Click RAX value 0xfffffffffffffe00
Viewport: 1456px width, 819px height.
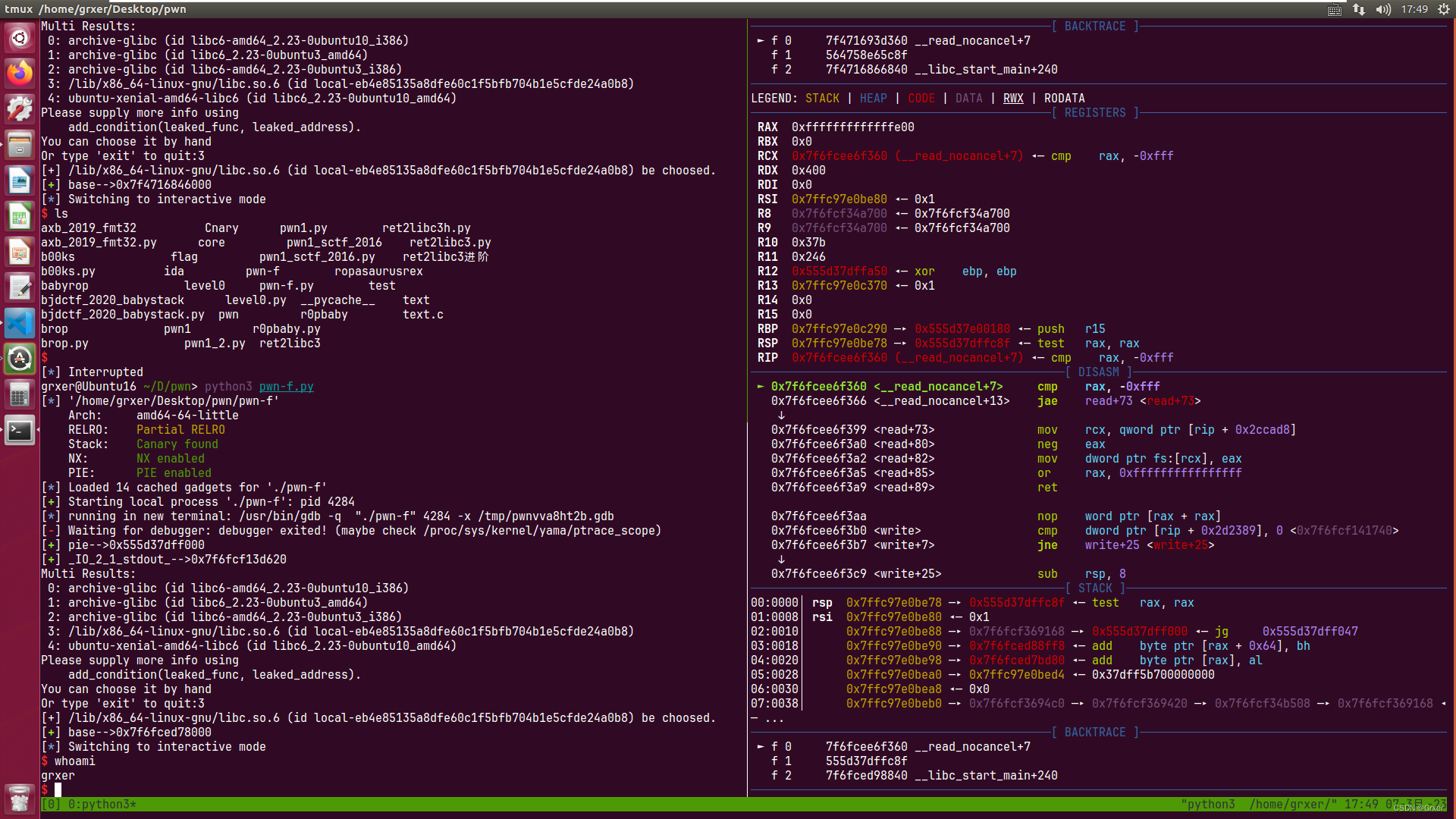853,127
